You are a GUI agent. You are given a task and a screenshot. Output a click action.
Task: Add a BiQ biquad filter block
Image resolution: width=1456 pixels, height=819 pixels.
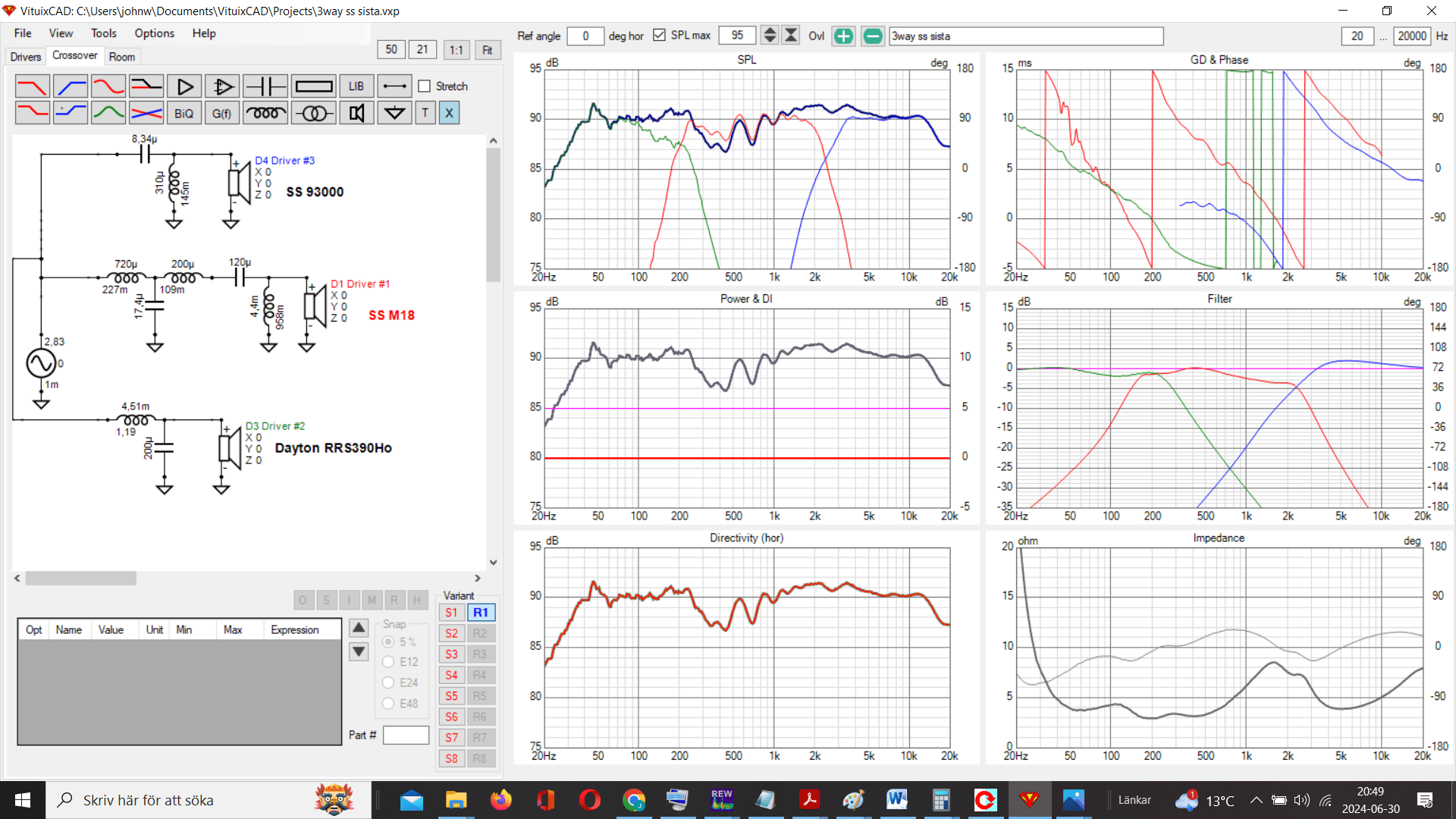pyautogui.click(x=184, y=113)
